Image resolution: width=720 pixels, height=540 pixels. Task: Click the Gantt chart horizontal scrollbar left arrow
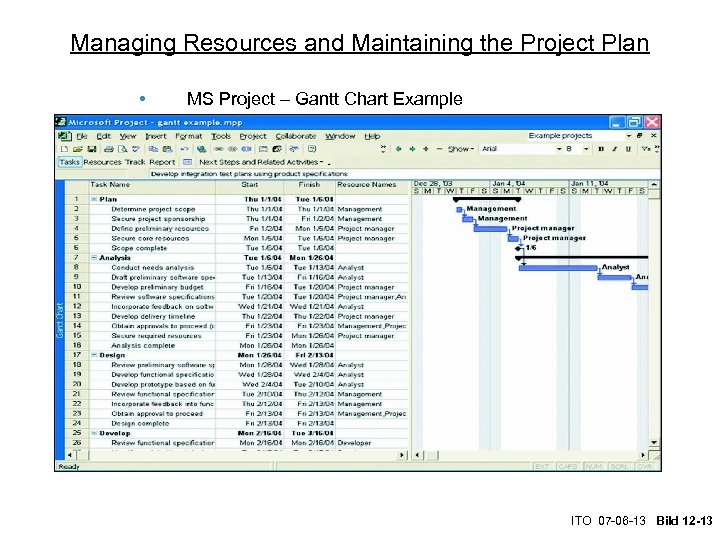pos(417,455)
